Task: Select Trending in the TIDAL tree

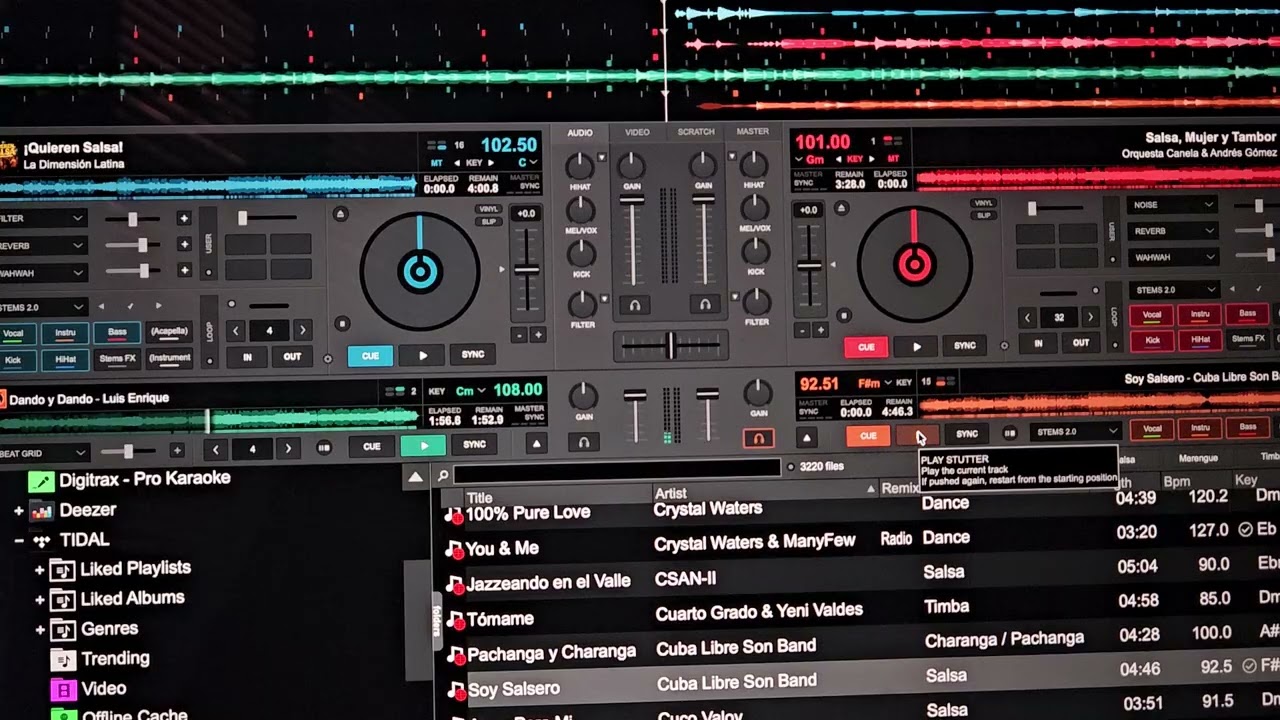Action: [103, 659]
